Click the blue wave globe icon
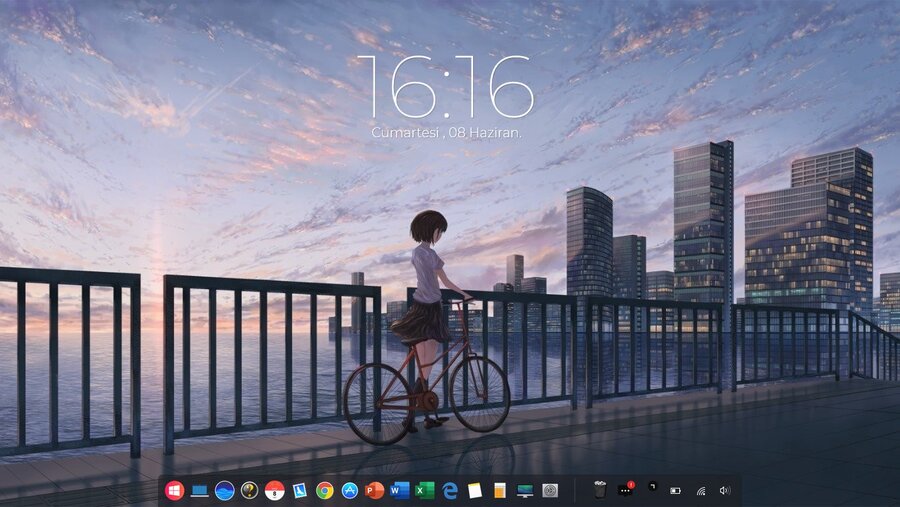Viewport: 900px width, 507px height. click(x=224, y=490)
